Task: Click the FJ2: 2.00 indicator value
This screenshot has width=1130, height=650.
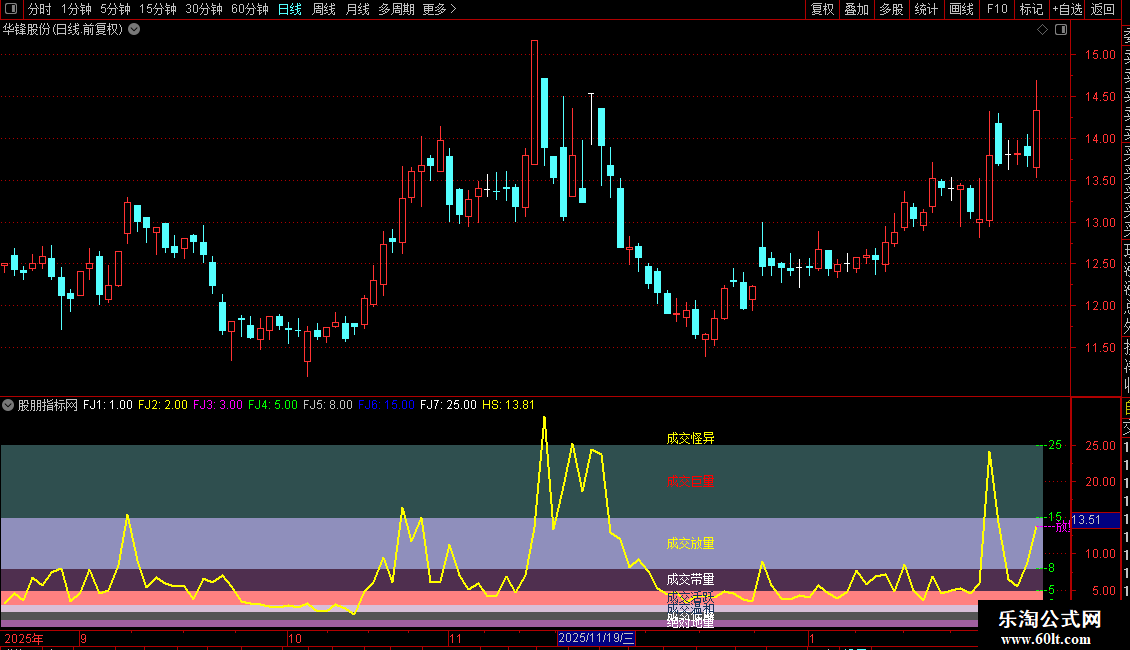Action: (x=163, y=405)
